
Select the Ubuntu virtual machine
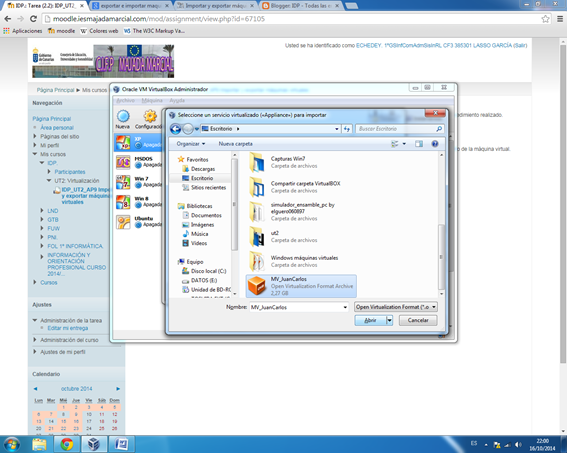[x=139, y=222]
